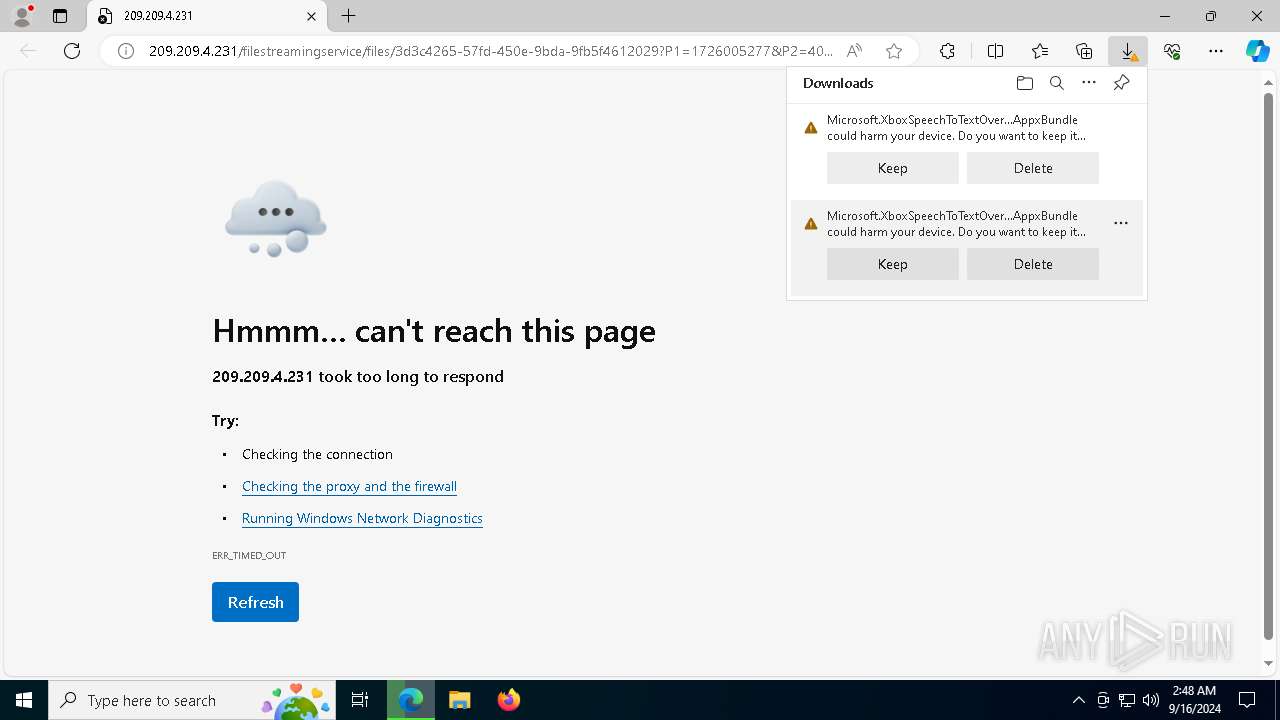Click the taskbar search box
Screen dimensions: 1280x720
(192, 700)
